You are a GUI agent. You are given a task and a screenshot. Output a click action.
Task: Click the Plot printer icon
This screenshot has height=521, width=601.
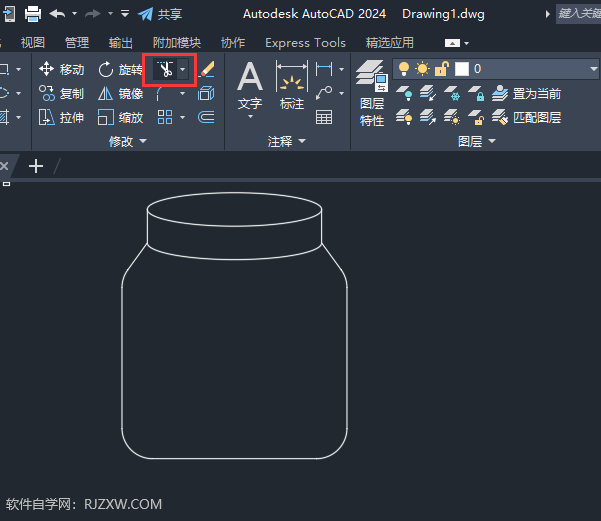pyautogui.click(x=33, y=14)
